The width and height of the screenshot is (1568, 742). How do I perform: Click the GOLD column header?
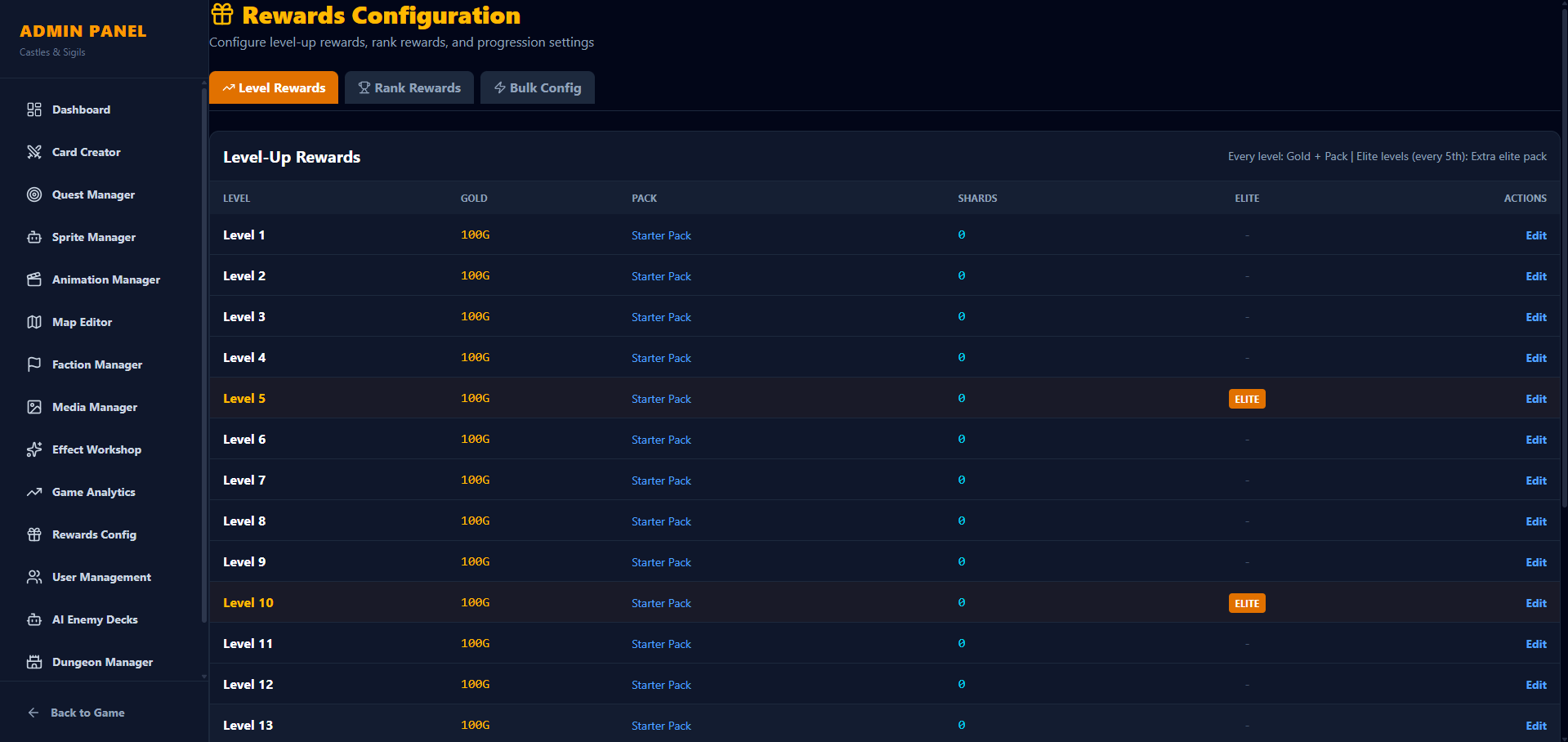tap(474, 198)
